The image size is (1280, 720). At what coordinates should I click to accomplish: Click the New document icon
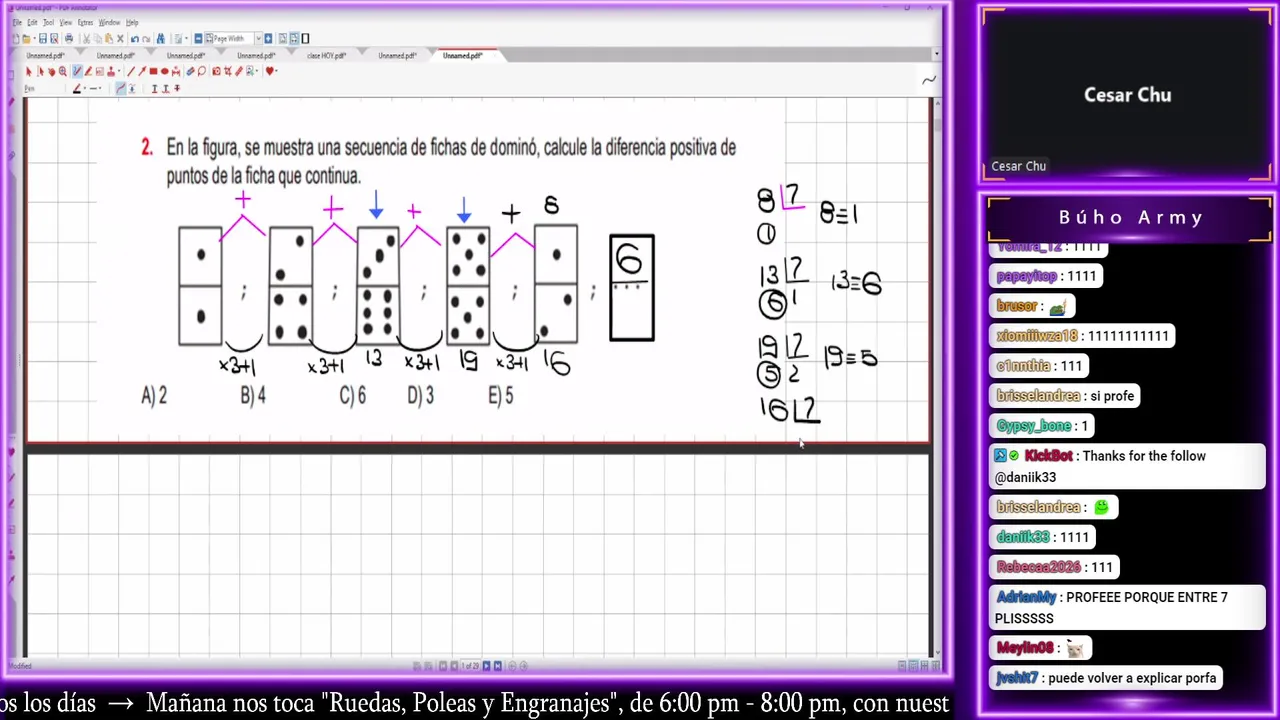16,39
